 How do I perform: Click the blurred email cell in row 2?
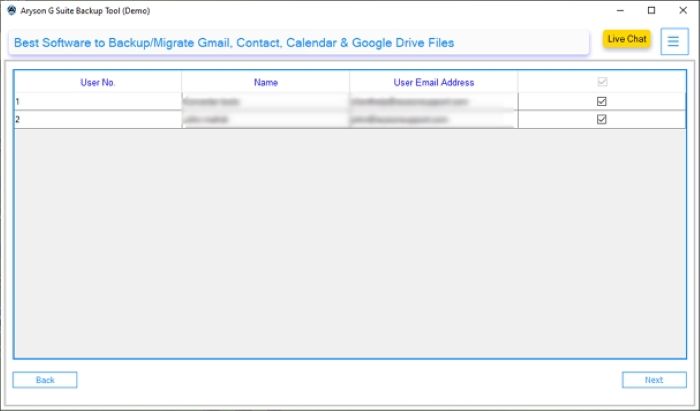433,119
